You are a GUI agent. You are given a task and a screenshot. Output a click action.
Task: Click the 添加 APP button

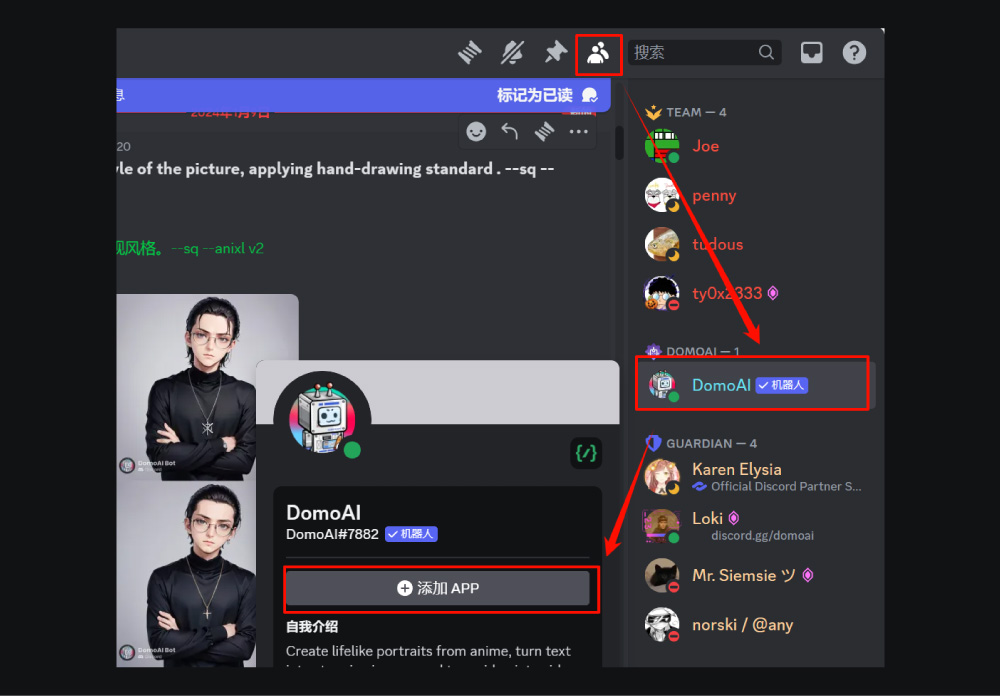click(438, 588)
